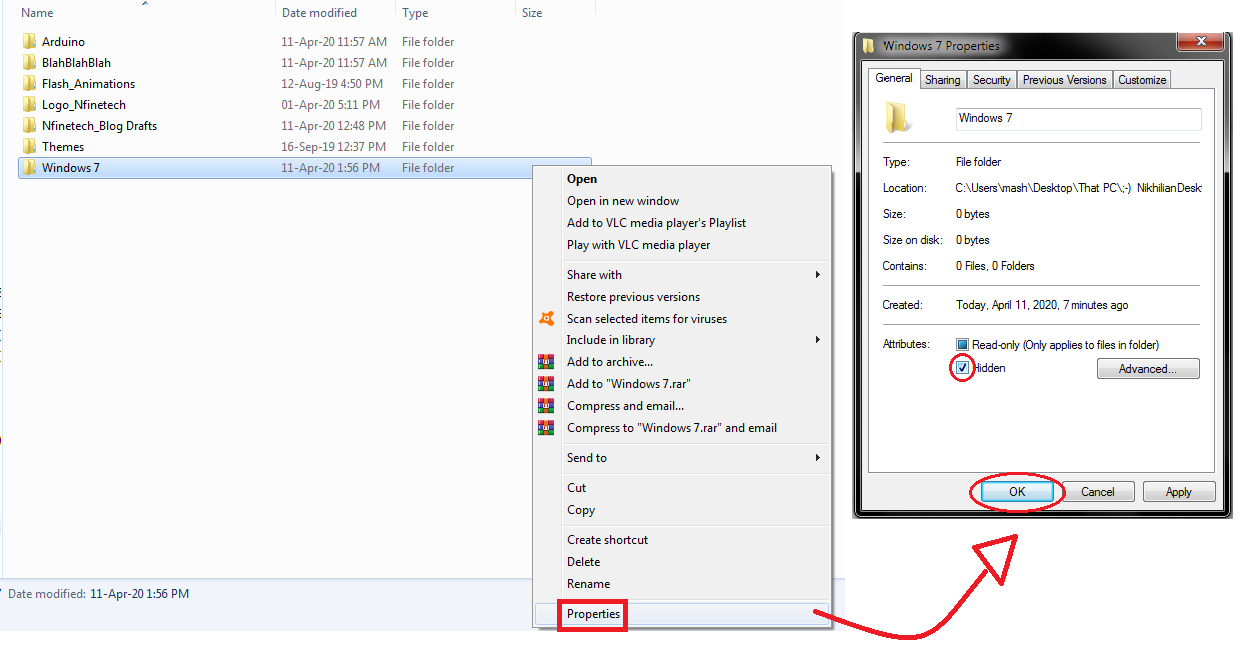Open the Advanced attributes dialog
The image size is (1252, 650).
click(x=1147, y=368)
